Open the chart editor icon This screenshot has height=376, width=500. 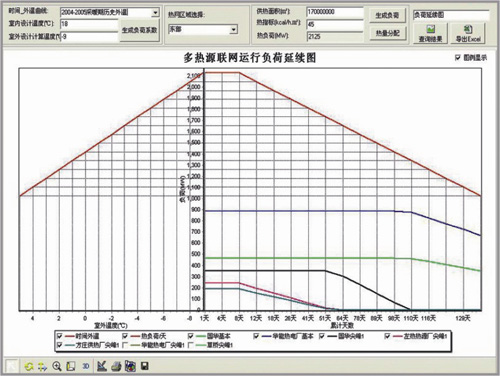(x=102, y=366)
